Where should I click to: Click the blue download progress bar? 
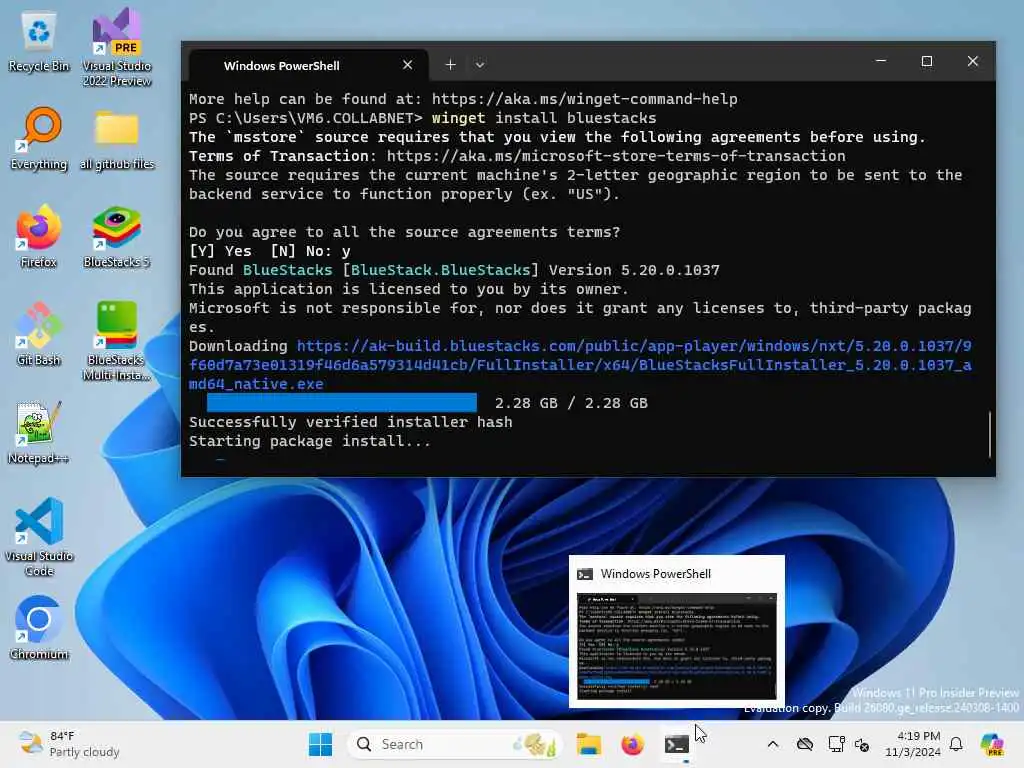(342, 403)
